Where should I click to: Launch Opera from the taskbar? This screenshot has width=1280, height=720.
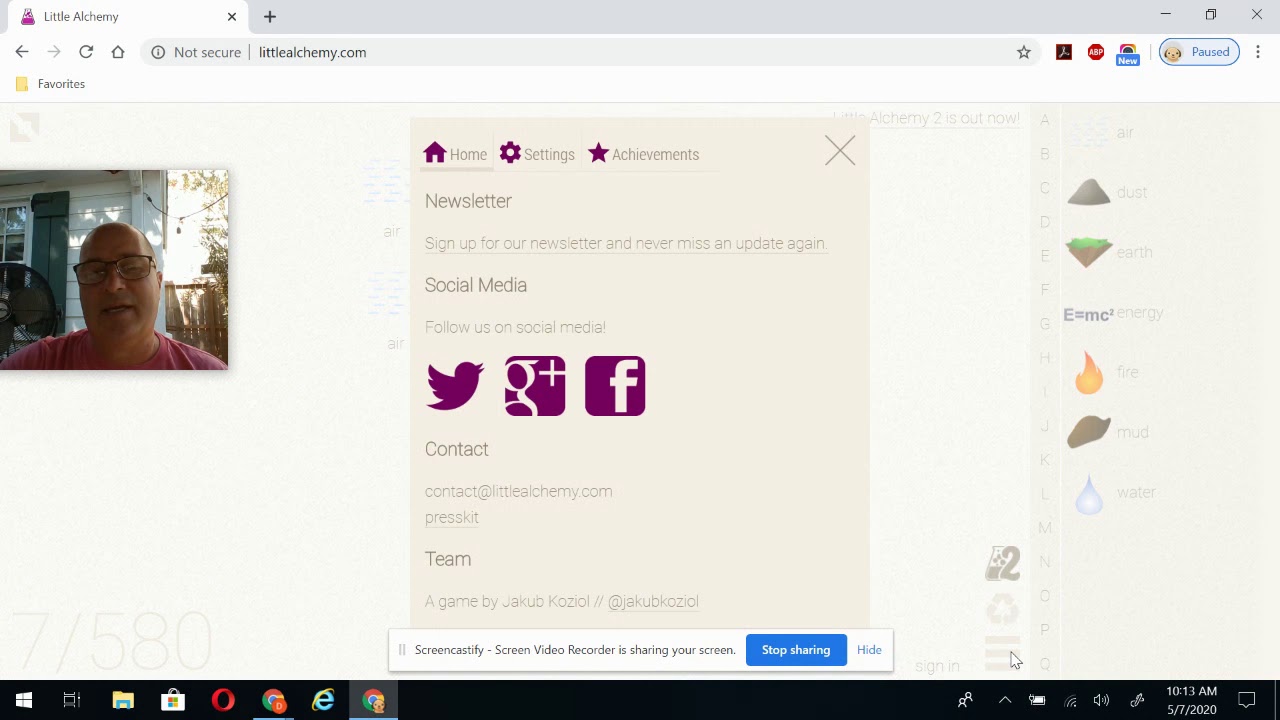(223, 700)
